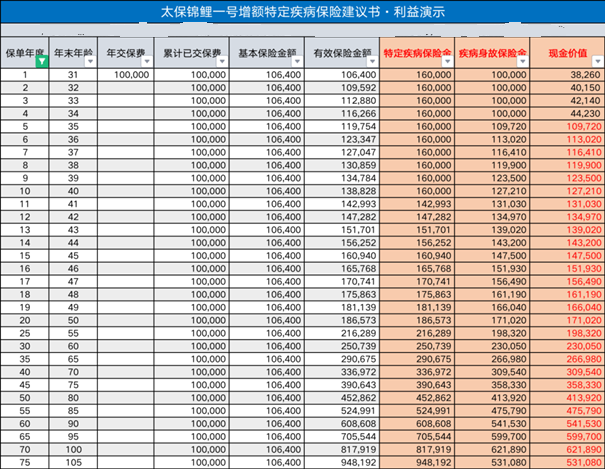Select effective amount cell 109,592
This screenshot has height=469, width=605.
(342, 88)
